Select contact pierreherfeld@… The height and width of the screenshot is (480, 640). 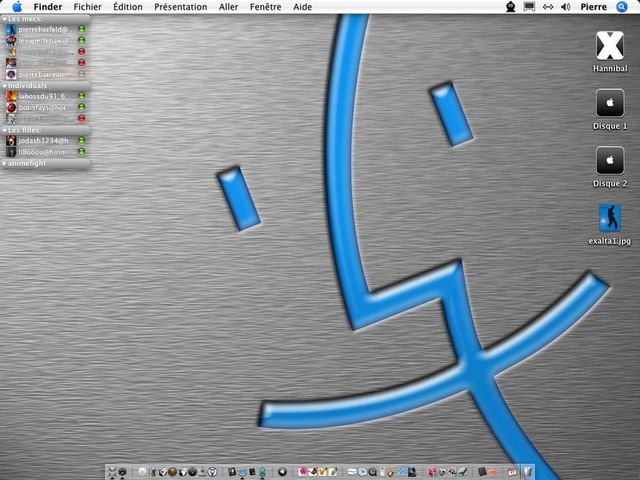tap(45, 29)
